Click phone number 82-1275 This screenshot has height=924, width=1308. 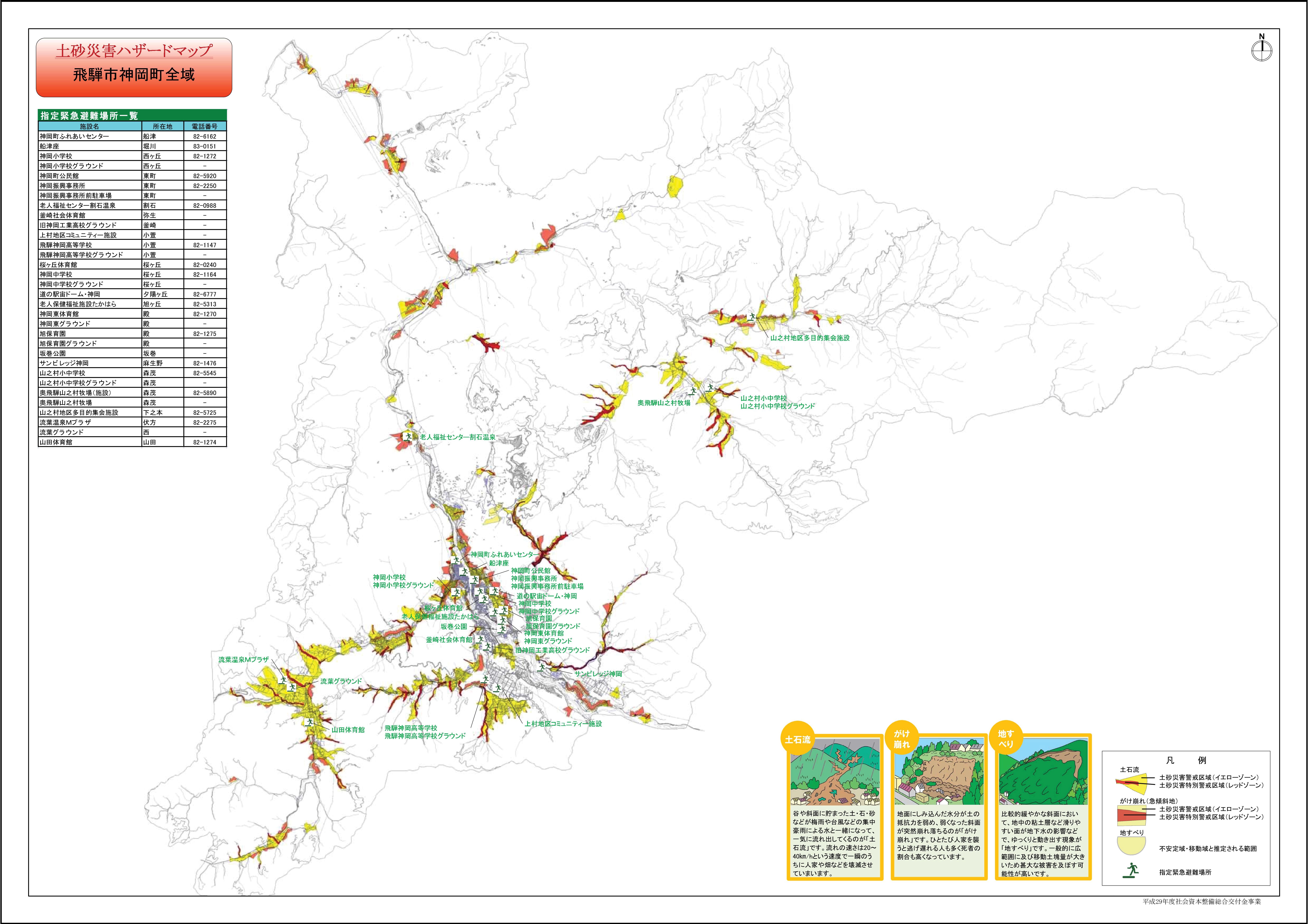(204, 334)
